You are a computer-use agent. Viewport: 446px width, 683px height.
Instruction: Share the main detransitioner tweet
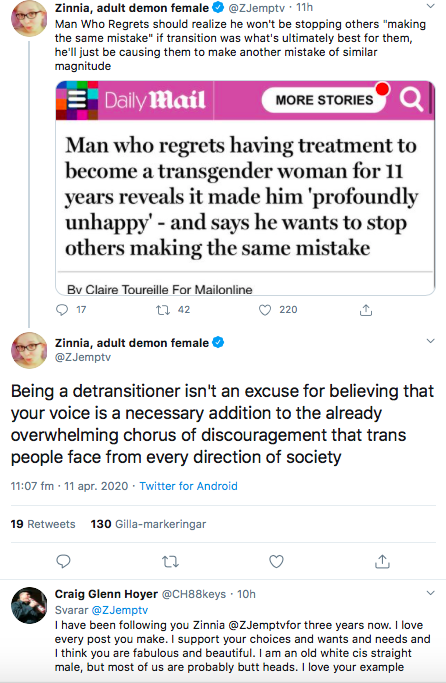coord(382,561)
